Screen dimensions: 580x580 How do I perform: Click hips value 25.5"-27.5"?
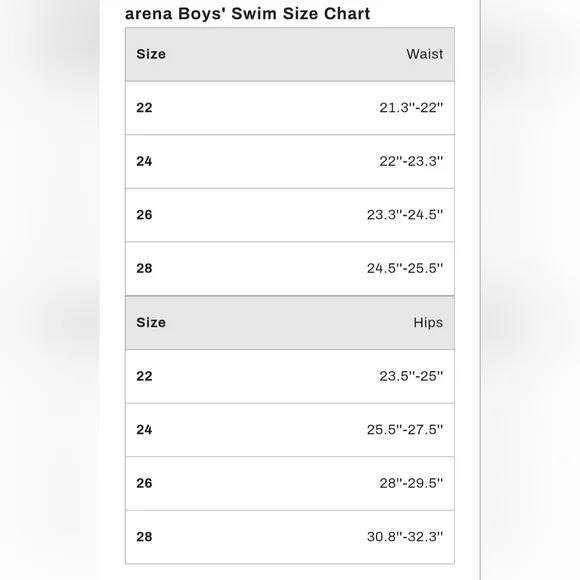coord(405,430)
